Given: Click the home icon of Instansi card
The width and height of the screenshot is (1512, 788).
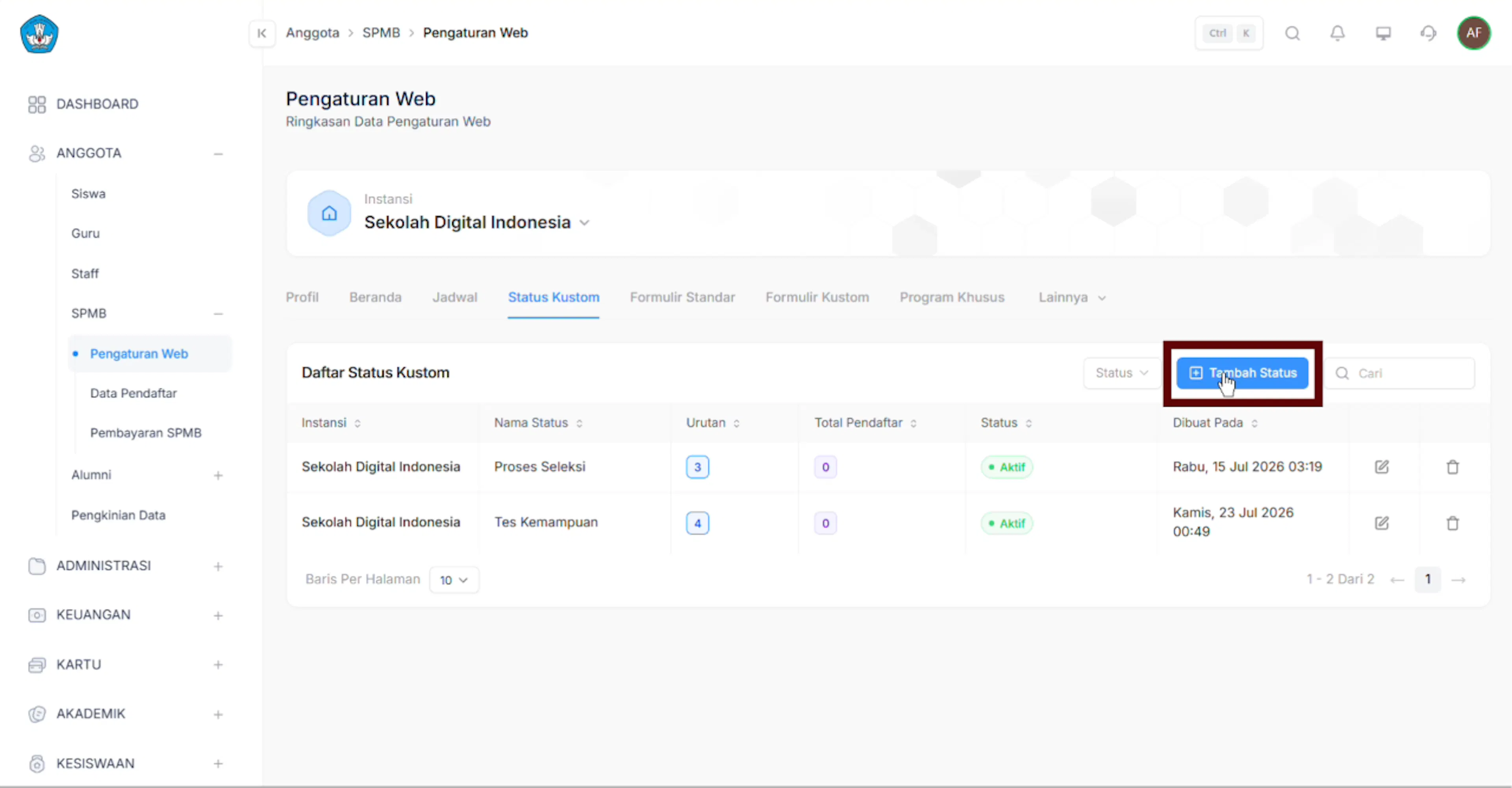Looking at the screenshot, I should [x=329, y=212].
